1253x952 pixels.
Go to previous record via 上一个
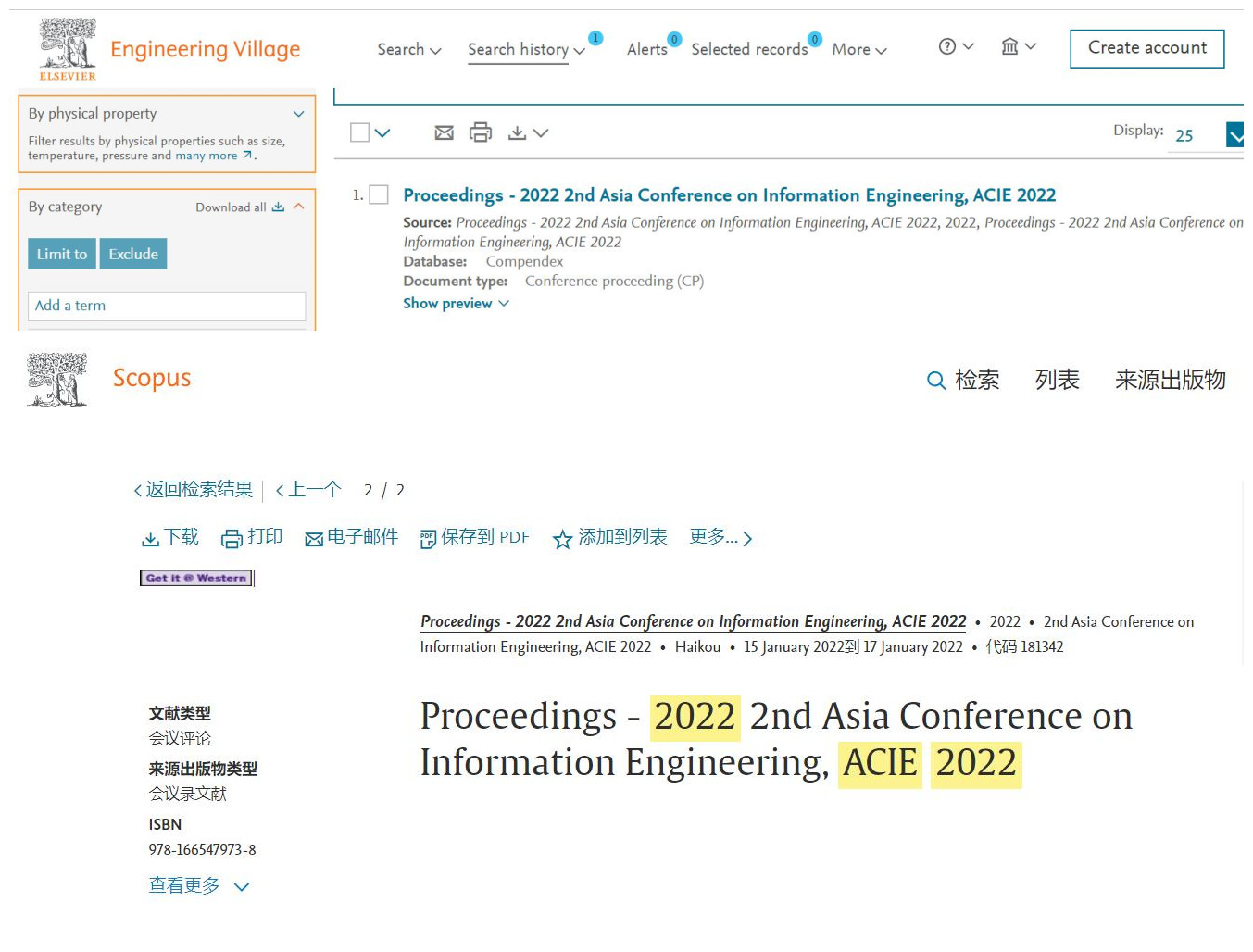[308, 490]
